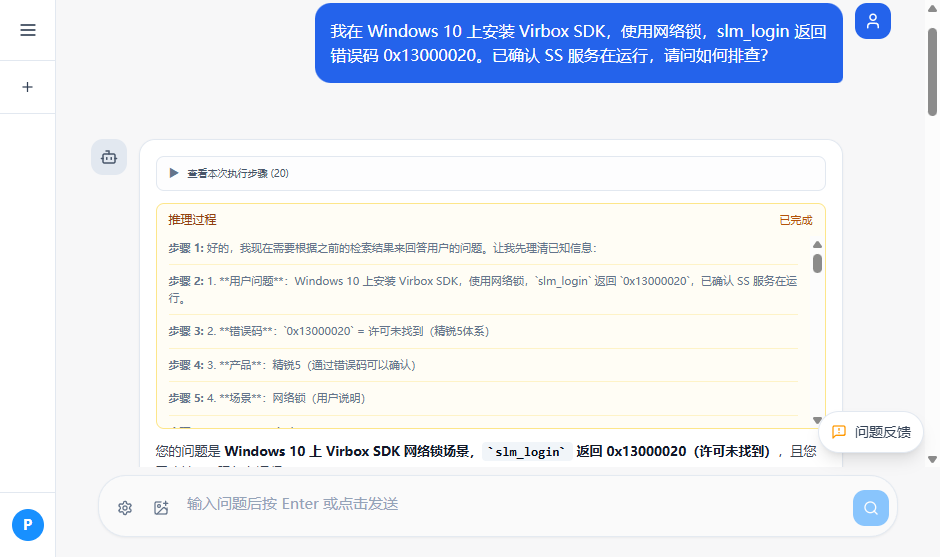The height and width of the screenshot is (557, 940).
Task: Click the blue user question bubble
Action: (579, 43)
